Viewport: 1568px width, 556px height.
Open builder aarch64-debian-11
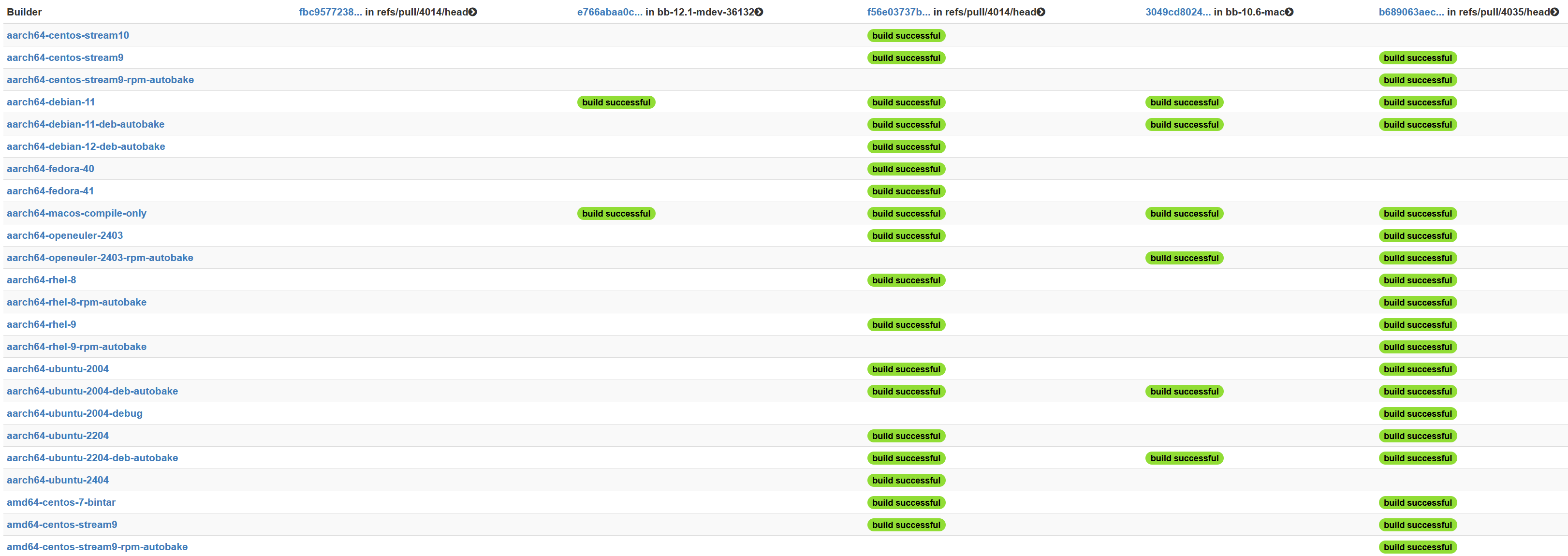click(50, 102)
